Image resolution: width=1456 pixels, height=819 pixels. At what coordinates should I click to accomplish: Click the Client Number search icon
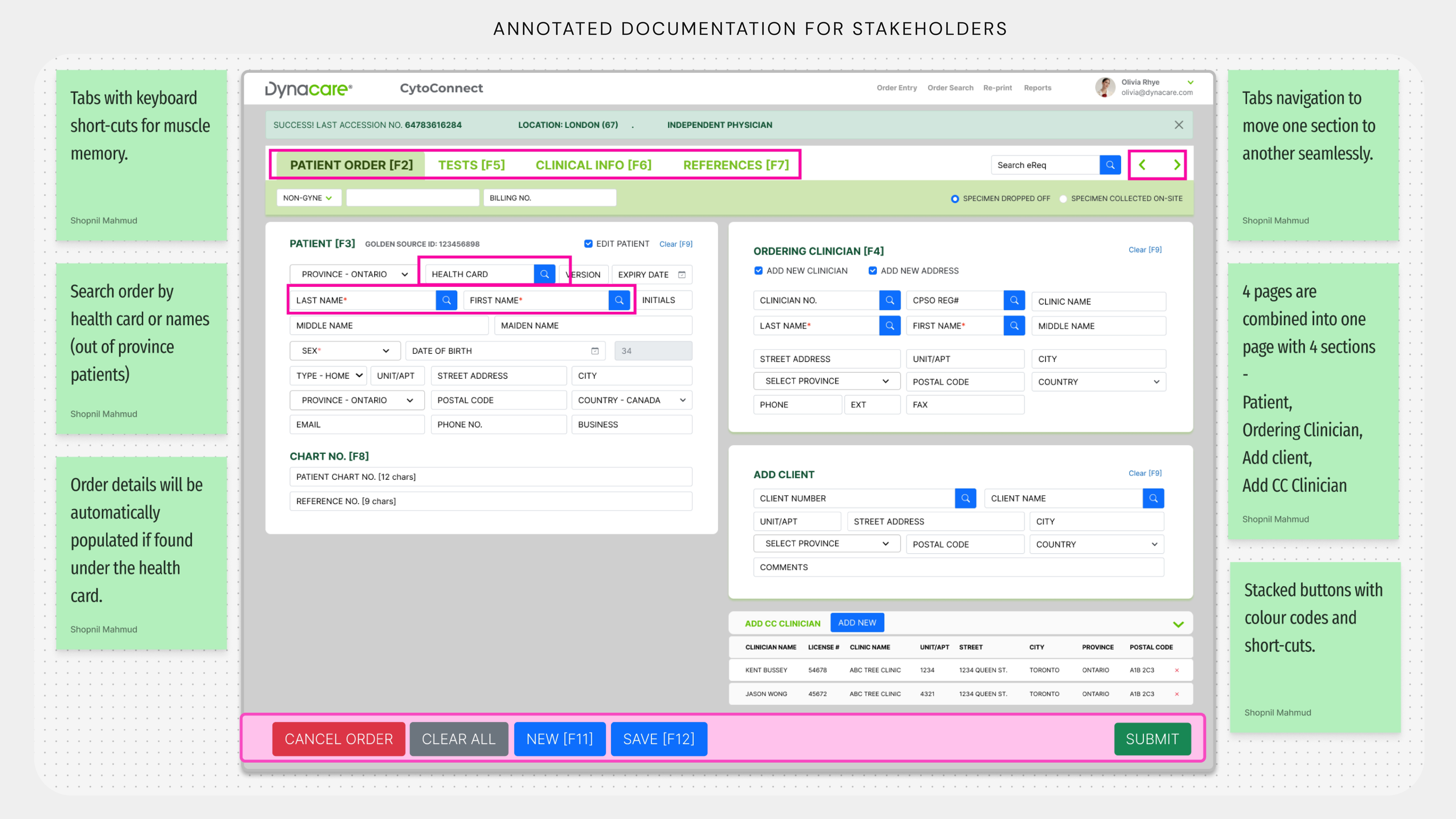(965, 498)
